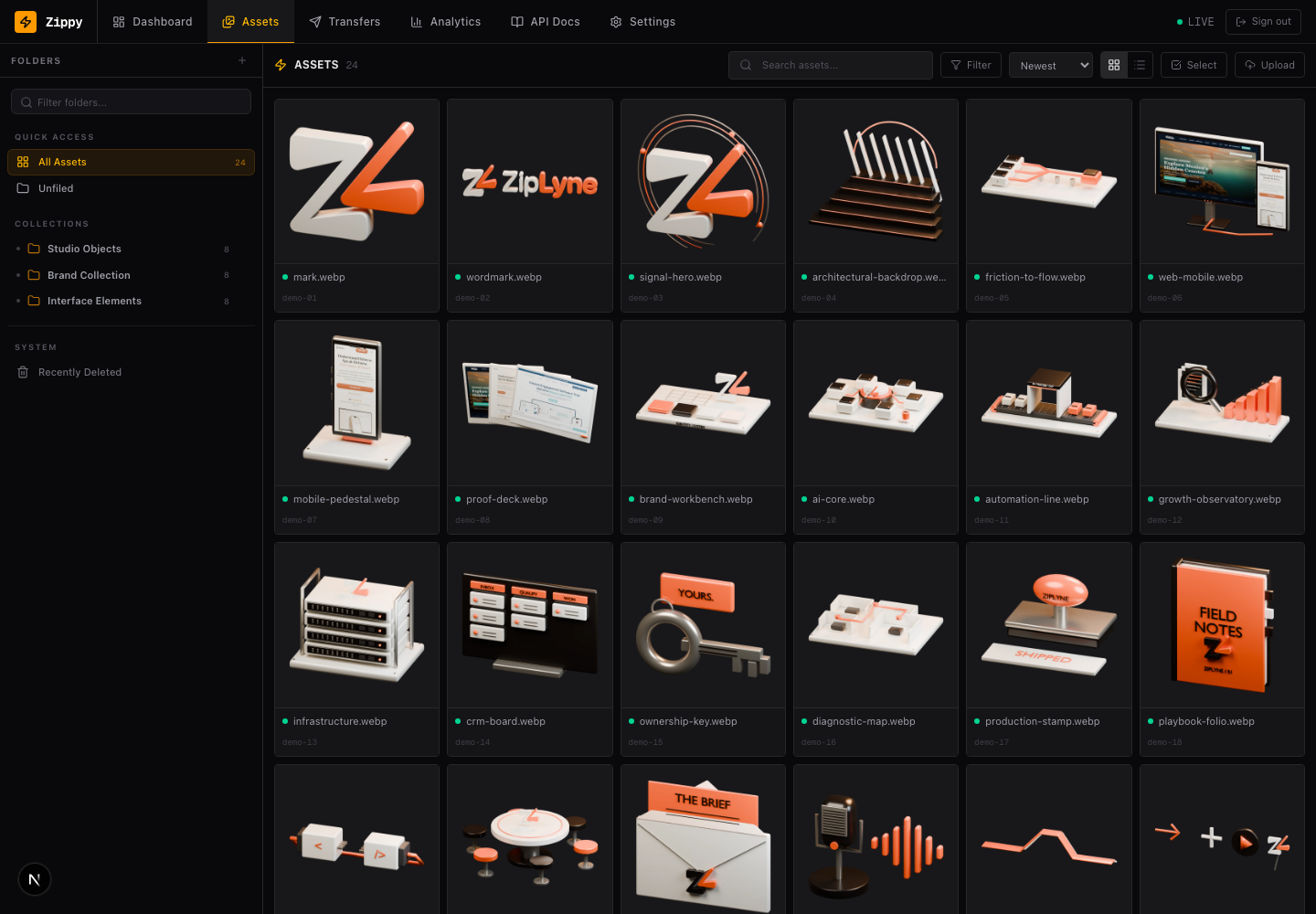This screenshot has width=1316, height=914.
Task: Focus the Filter folders field
Action: [x=131, y=101]
